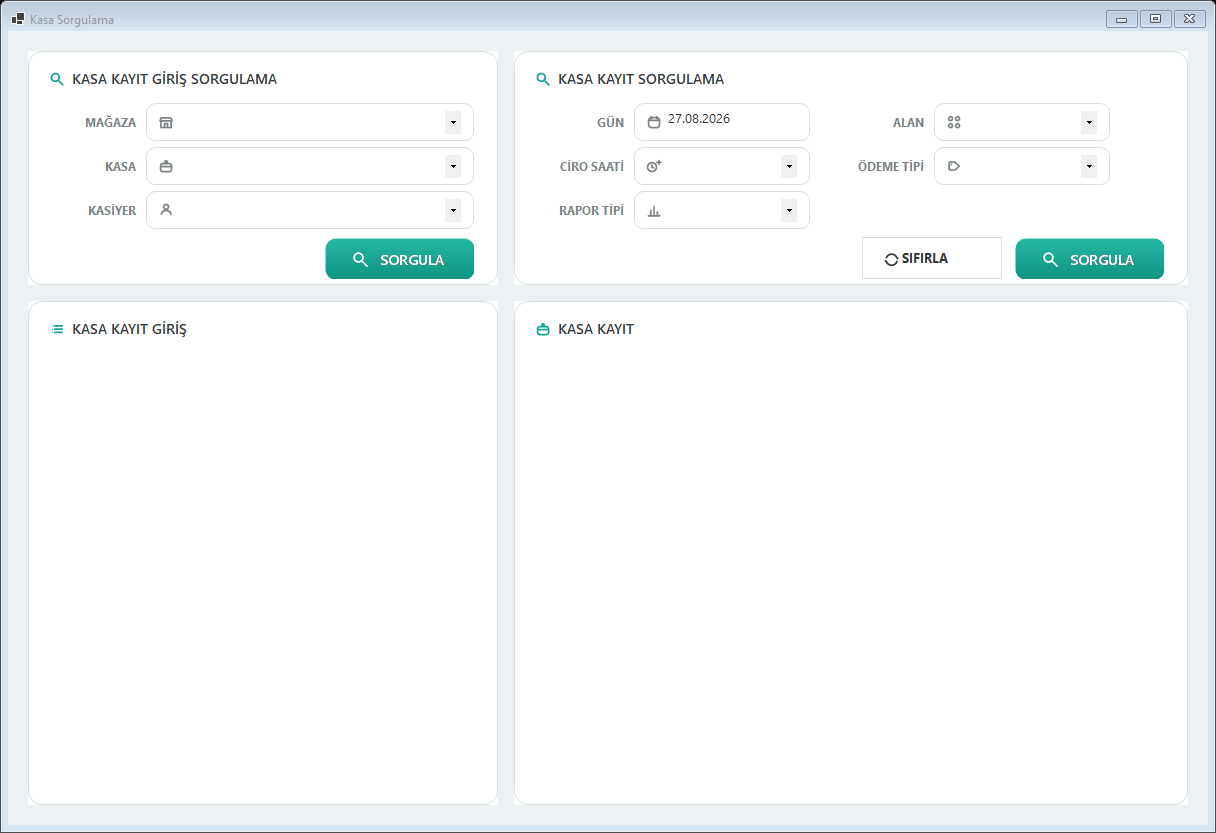Expand the ÖDEME TİPİ dropdown
This screenshot has width=1216, height=833.
[x=1089, y=166]
